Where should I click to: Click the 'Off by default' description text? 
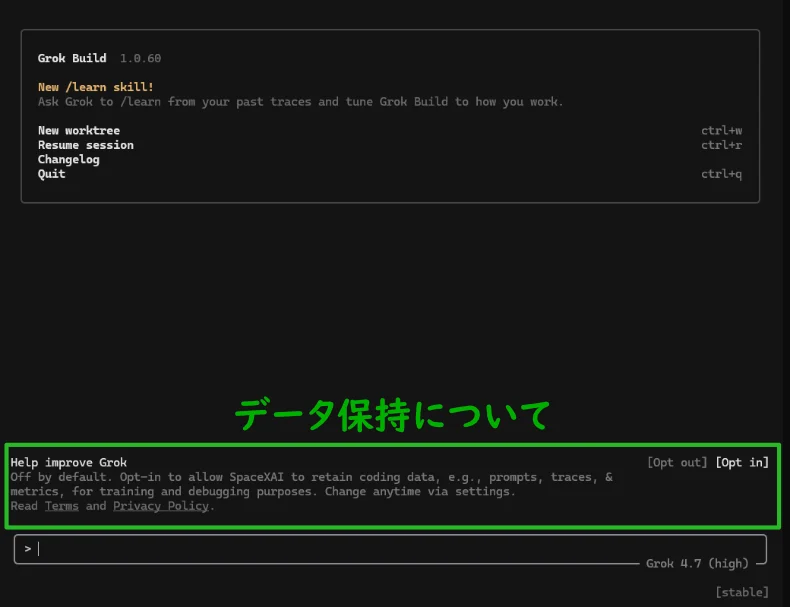click(x=311, y=484)
